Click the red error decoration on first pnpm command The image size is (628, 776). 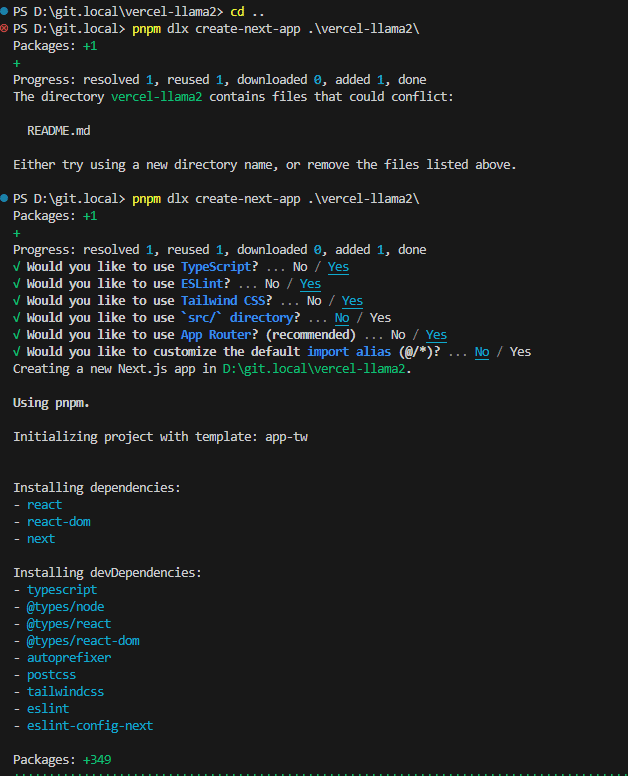click(x=4, y=29)
